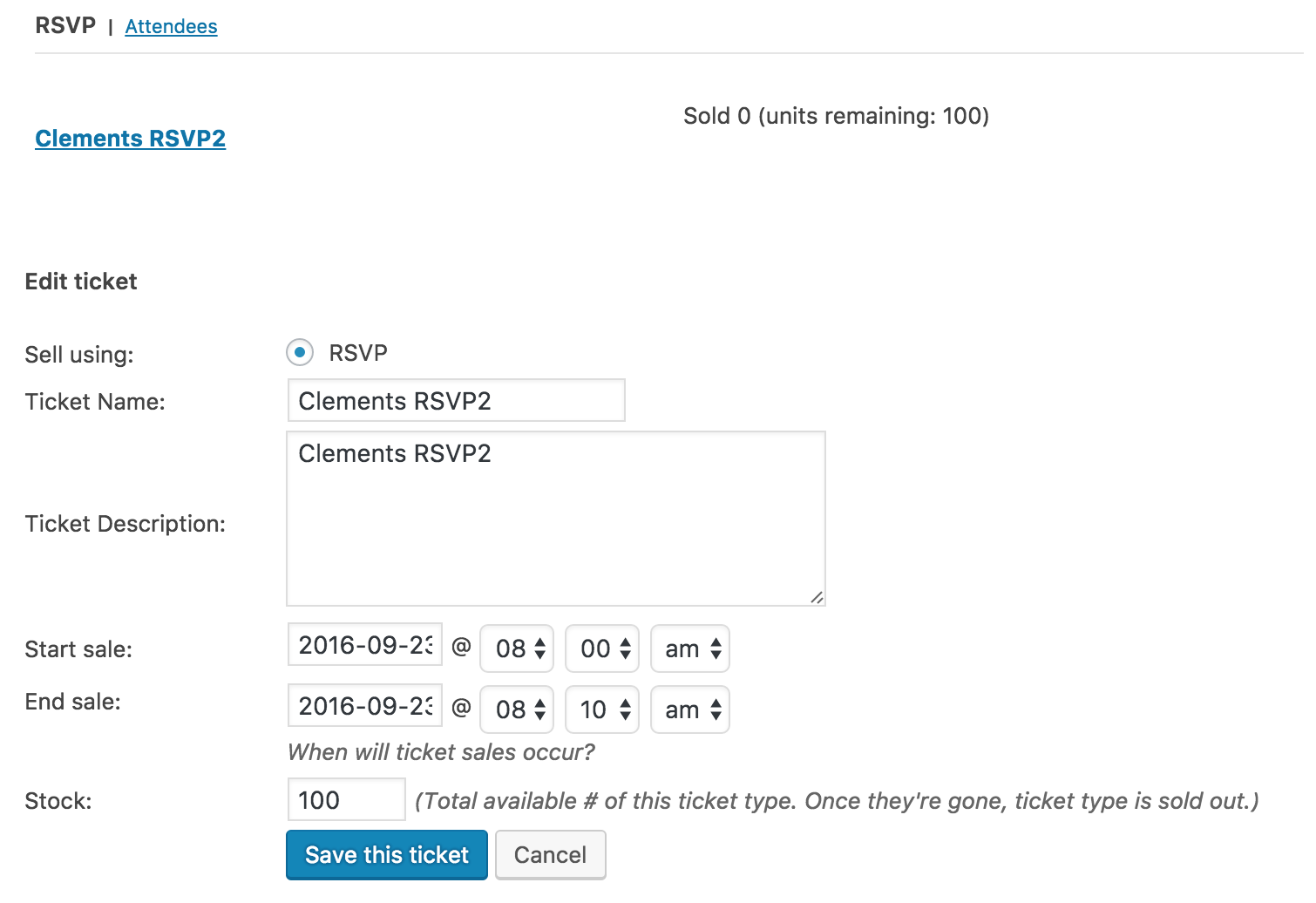Click inside the Ticket Description textarea

(555, 519)
